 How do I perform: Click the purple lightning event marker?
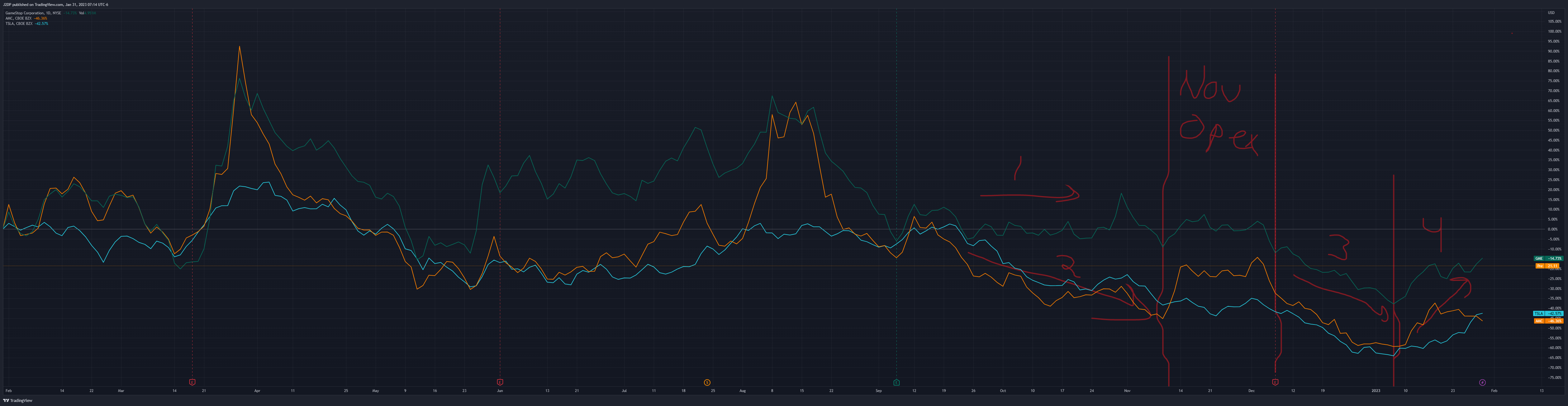(x=1482, y=382)
